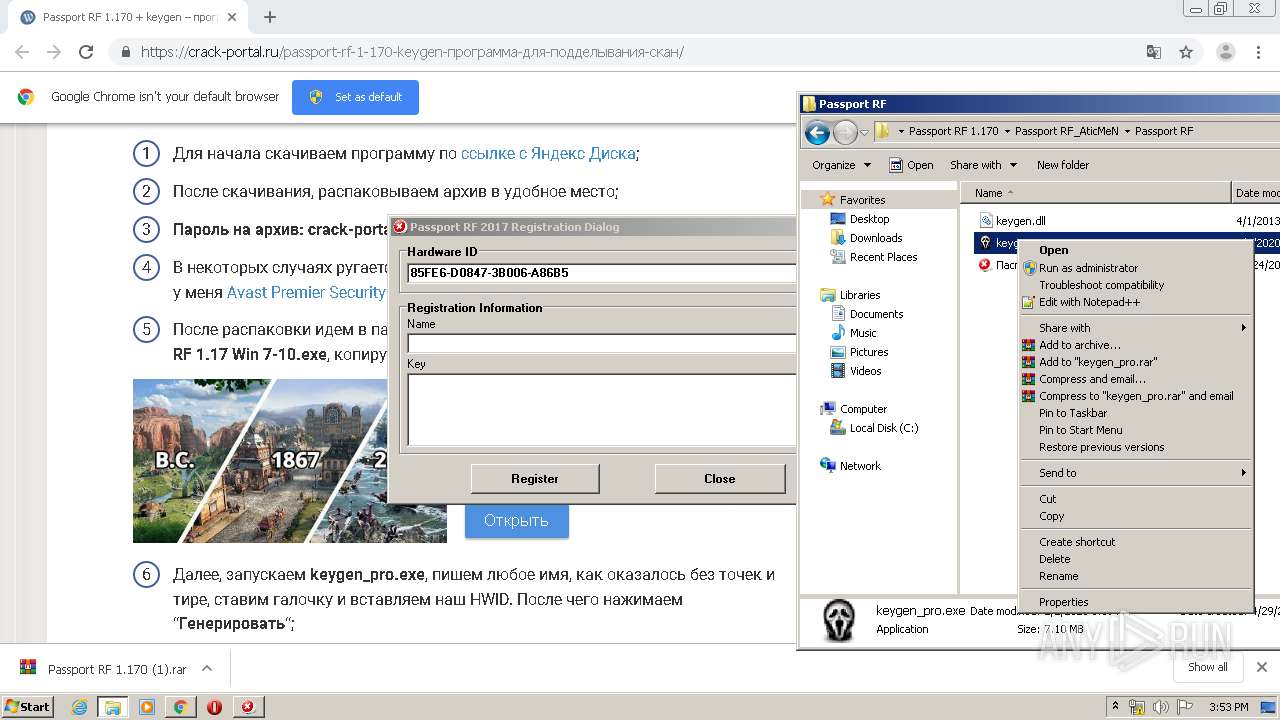Open Downloads folder in Favorites
1280x720 pixels.
pyautogui.click(x=876, y=238)
